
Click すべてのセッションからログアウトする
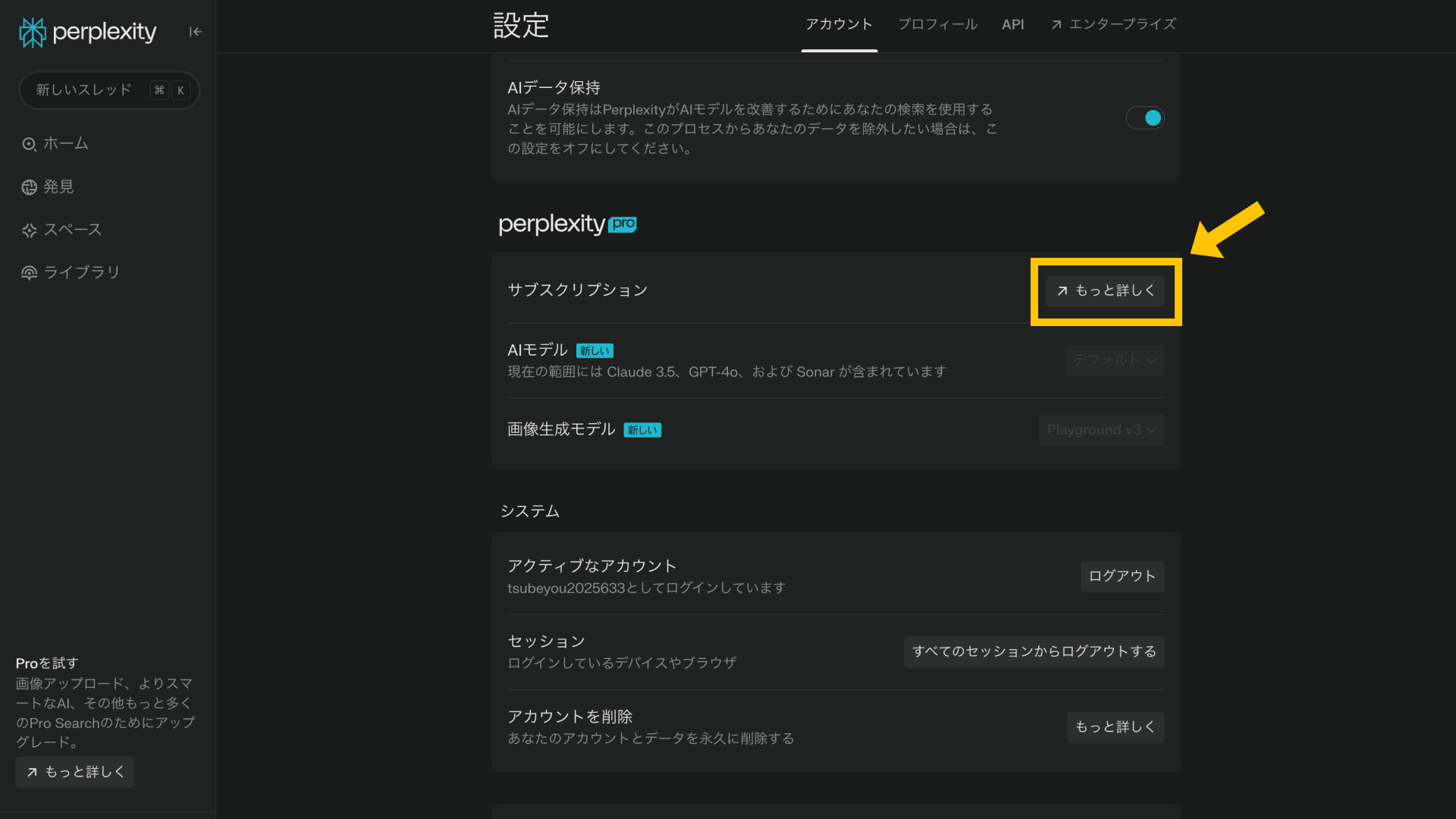pos(1034,651)
